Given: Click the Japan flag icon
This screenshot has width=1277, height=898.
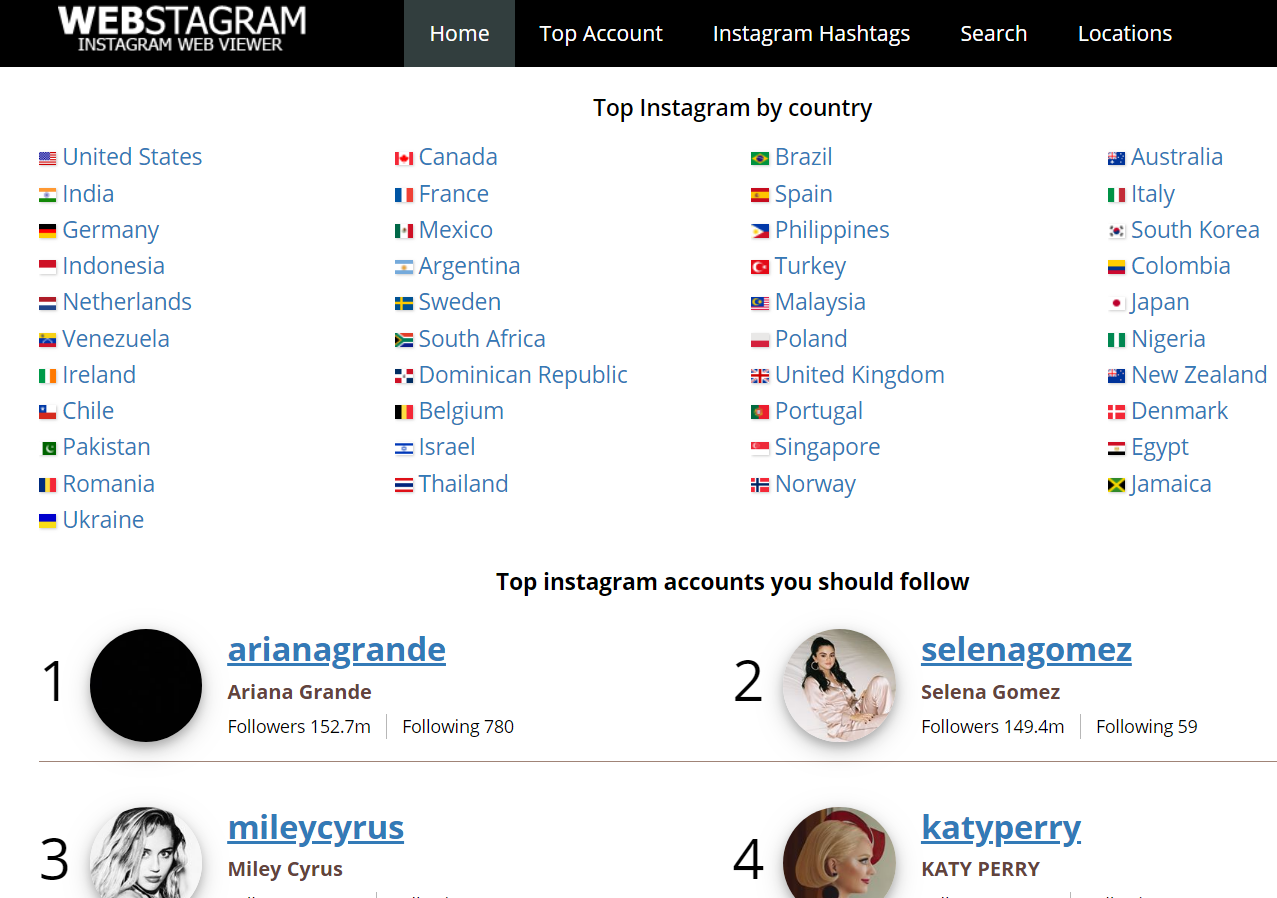Looking at the screenshot, I should pos(1117,303).
